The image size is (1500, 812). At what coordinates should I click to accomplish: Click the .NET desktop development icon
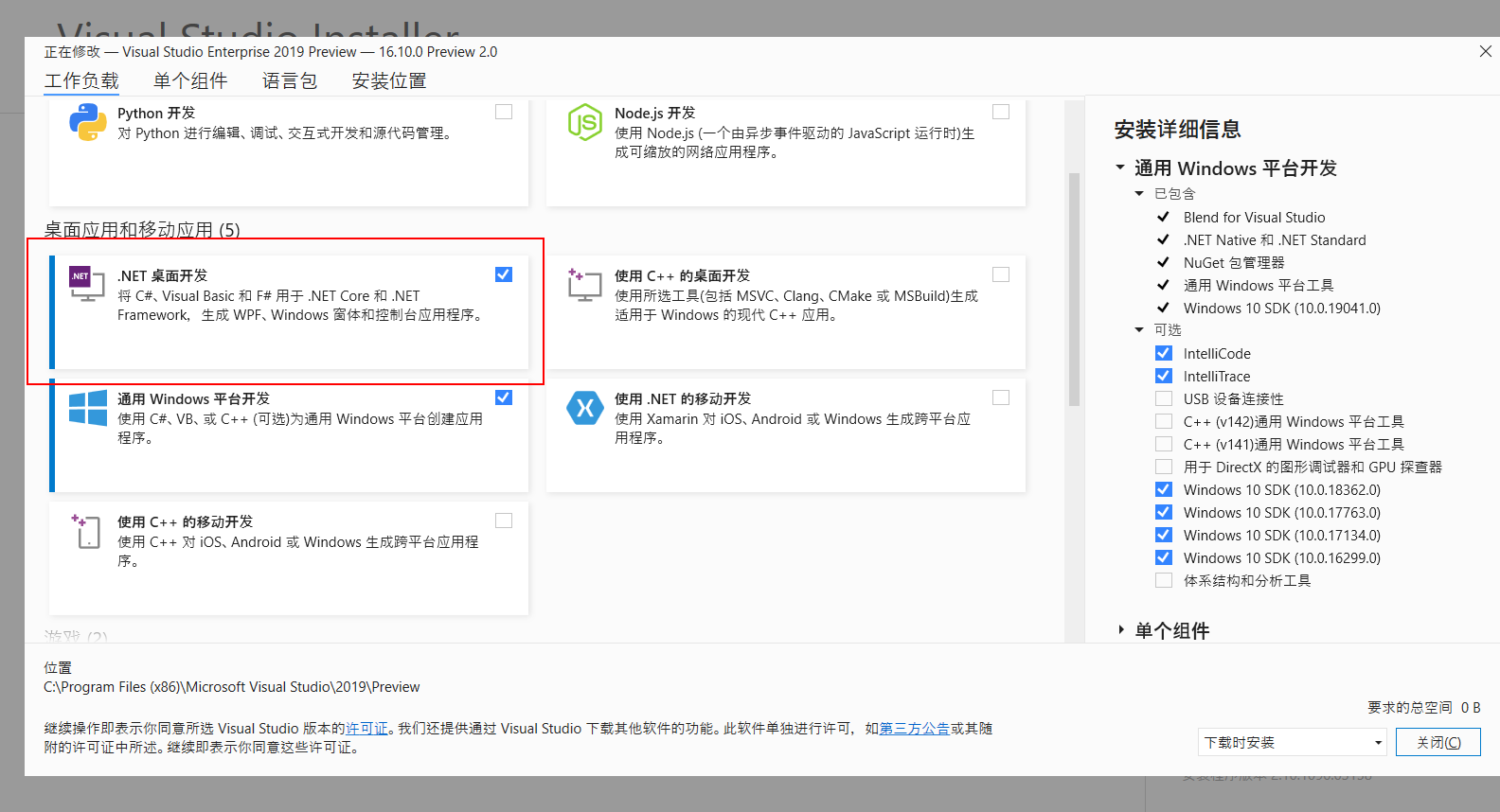87,284
